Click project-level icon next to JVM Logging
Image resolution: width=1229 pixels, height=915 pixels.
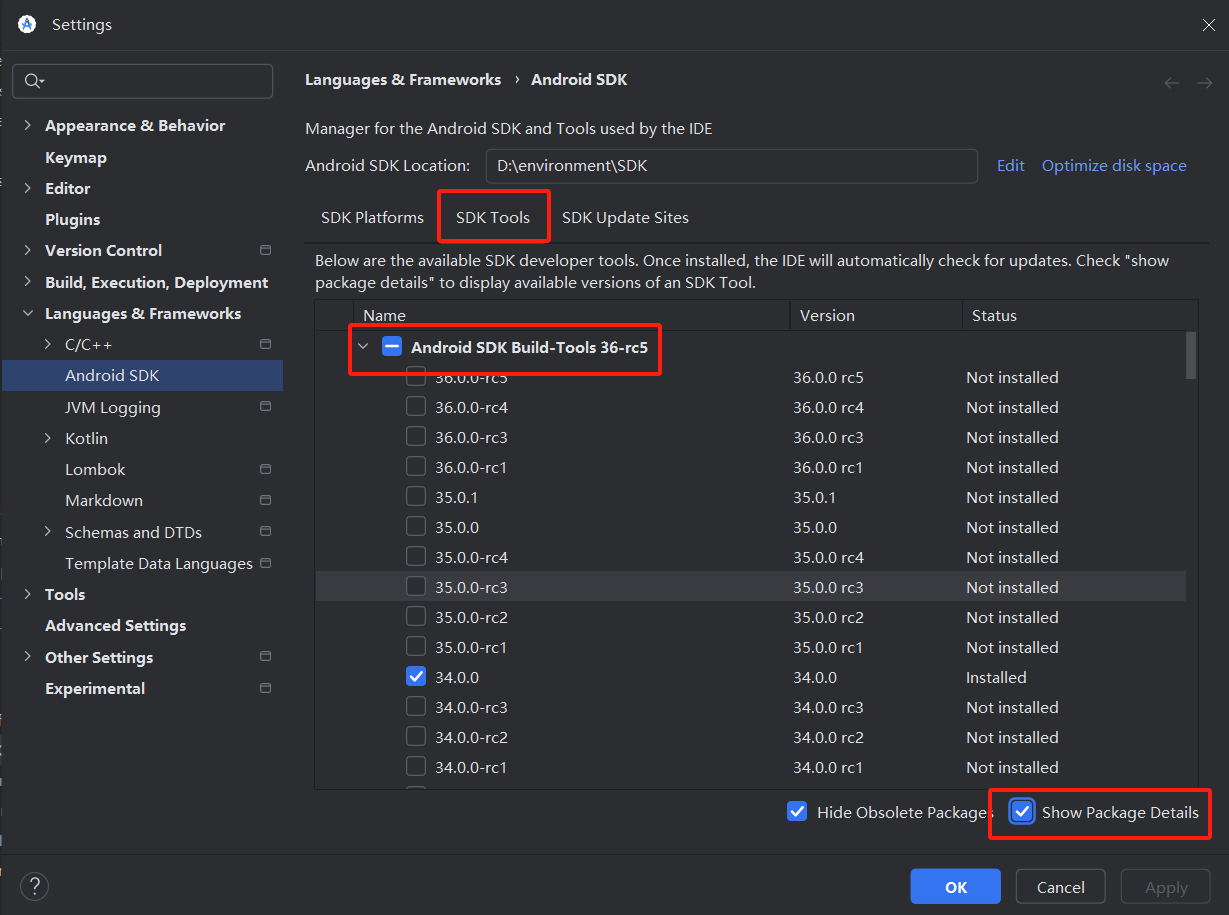tap(265, 407)
